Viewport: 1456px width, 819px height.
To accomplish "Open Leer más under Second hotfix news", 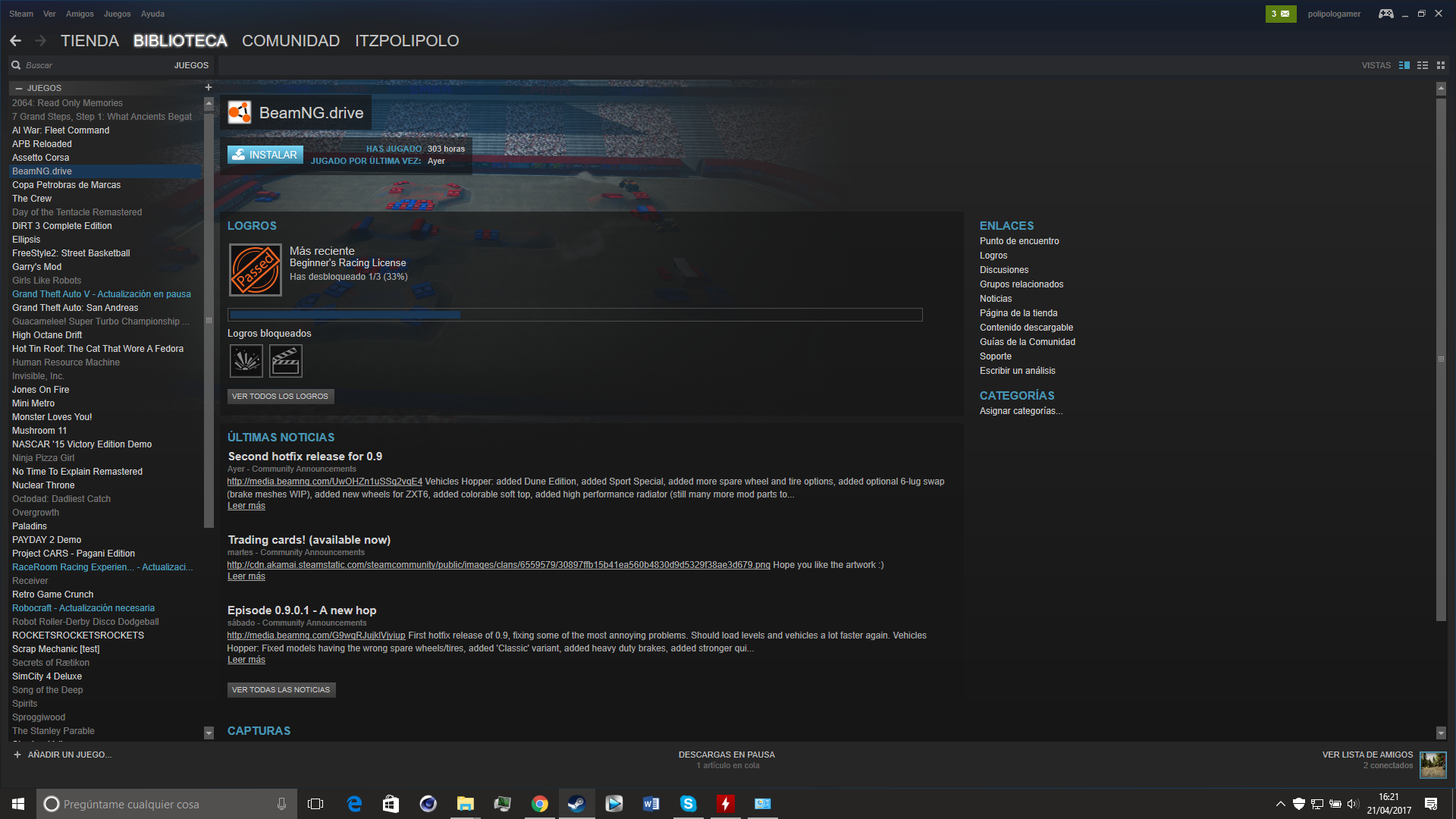I will pyautogui.click(x=246, y=506).
